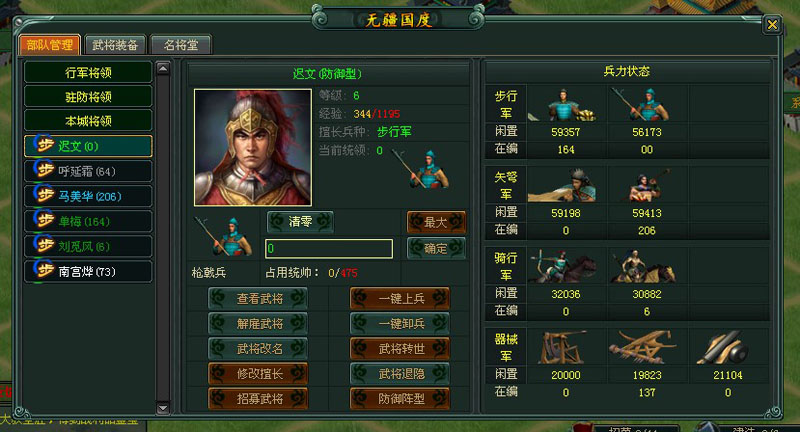
Task: Select general 南宫烨 (73) in list
Action: click(x=88, y=271)
